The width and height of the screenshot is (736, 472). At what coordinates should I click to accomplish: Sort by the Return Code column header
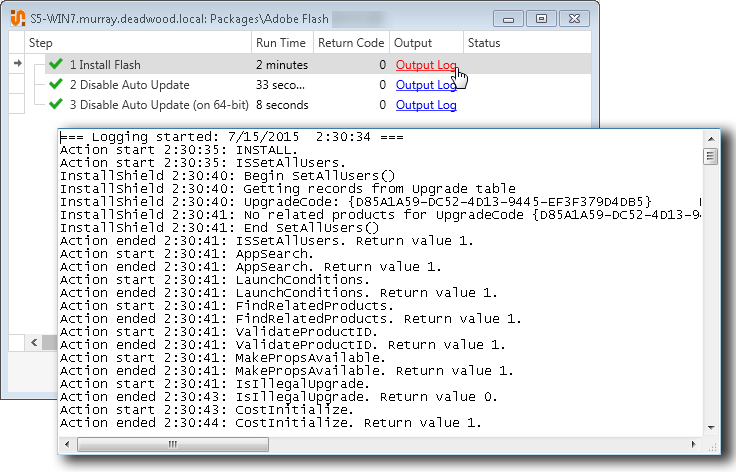[x=350, y=43]
